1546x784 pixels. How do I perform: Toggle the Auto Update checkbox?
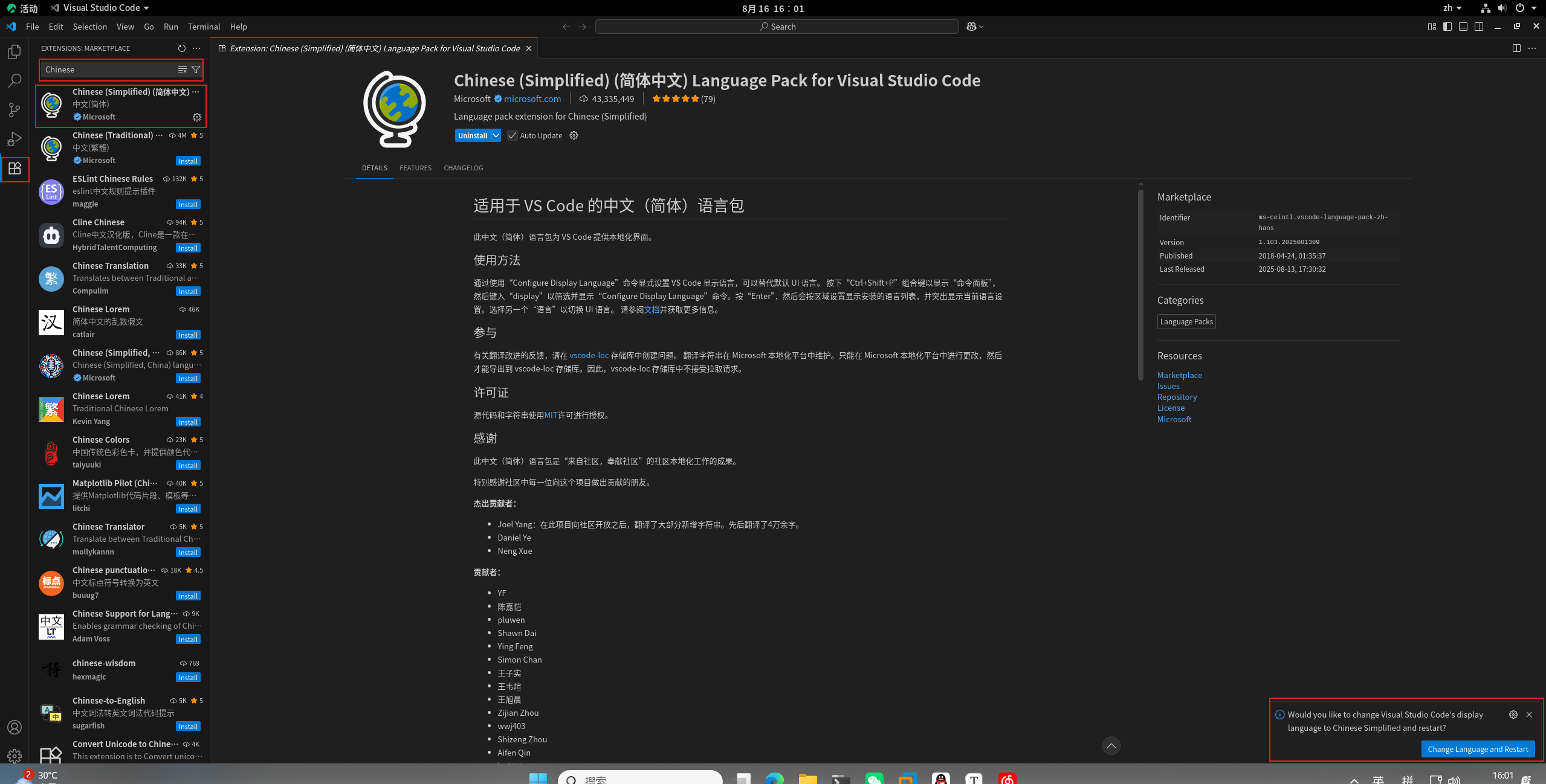click(x=513, y=135)
